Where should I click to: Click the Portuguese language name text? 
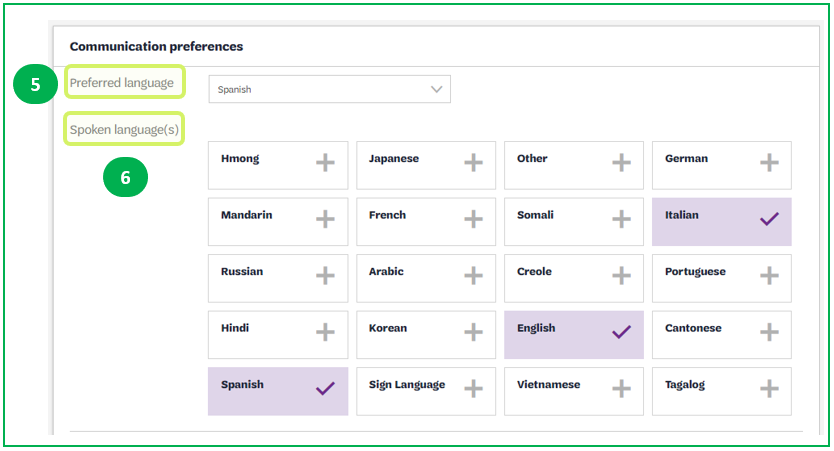tap(695, 272)
